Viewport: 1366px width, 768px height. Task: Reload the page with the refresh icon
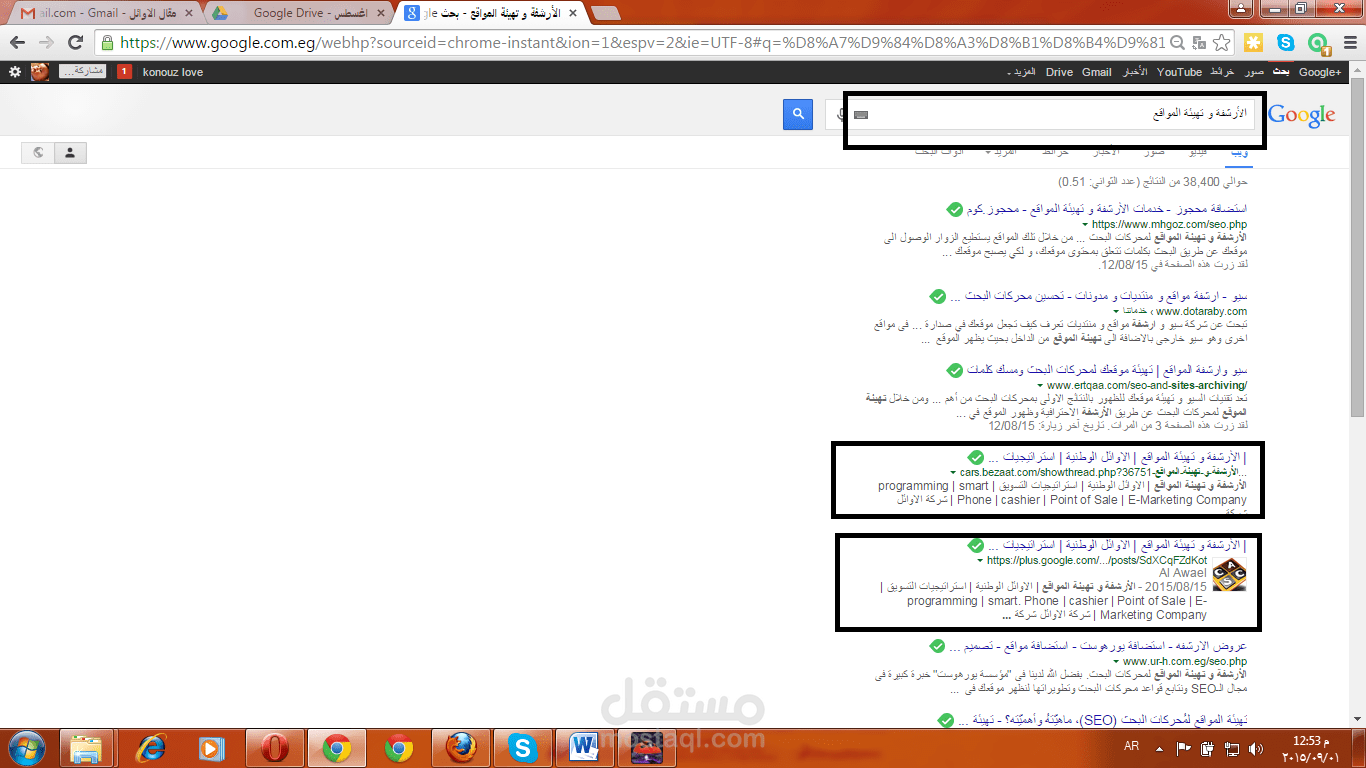click(75, 42)
